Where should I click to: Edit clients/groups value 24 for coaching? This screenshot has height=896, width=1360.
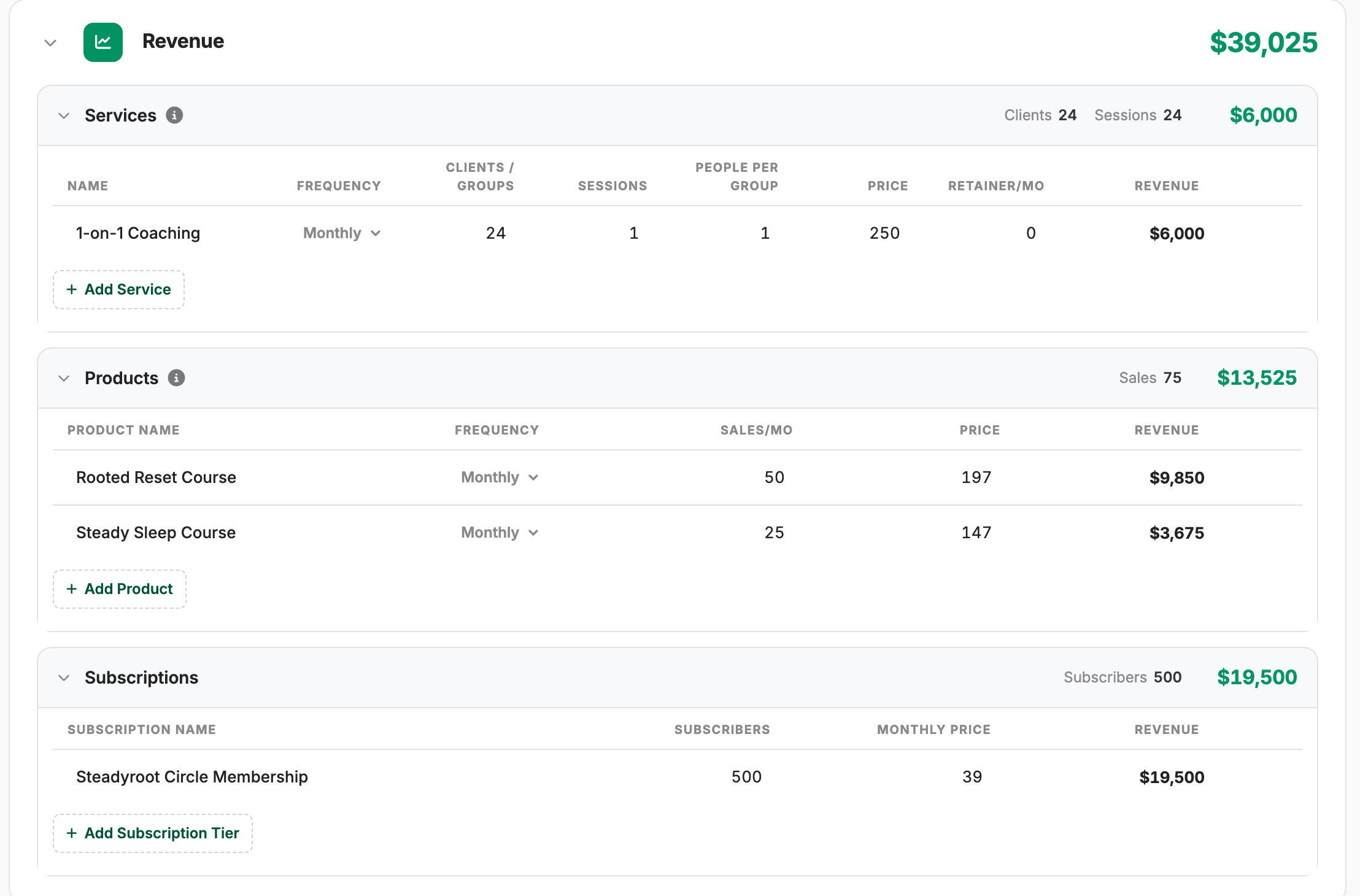pos(496,233)
